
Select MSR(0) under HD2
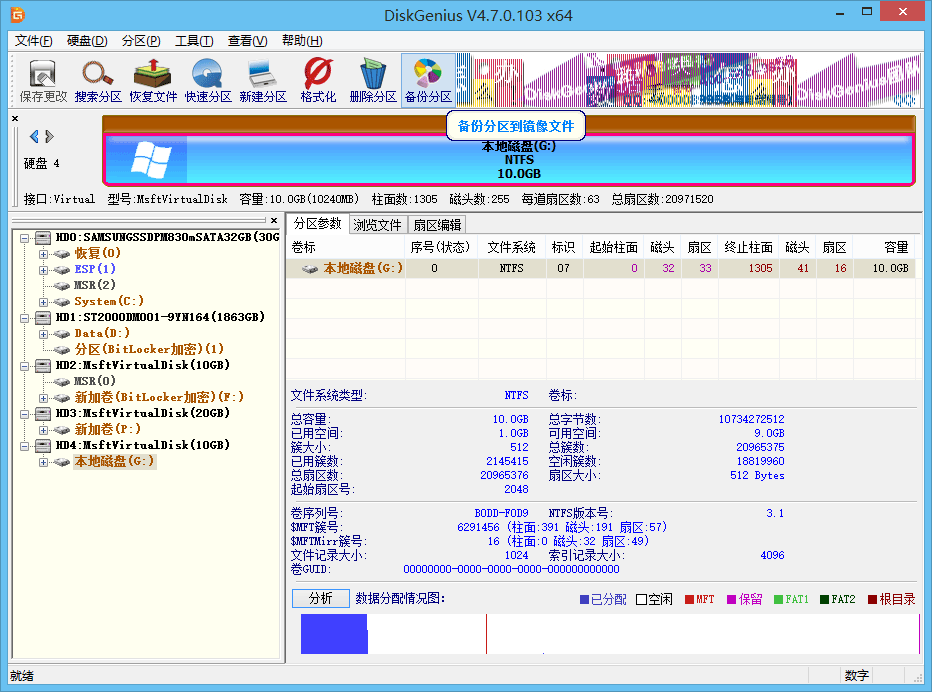(95, 382)
